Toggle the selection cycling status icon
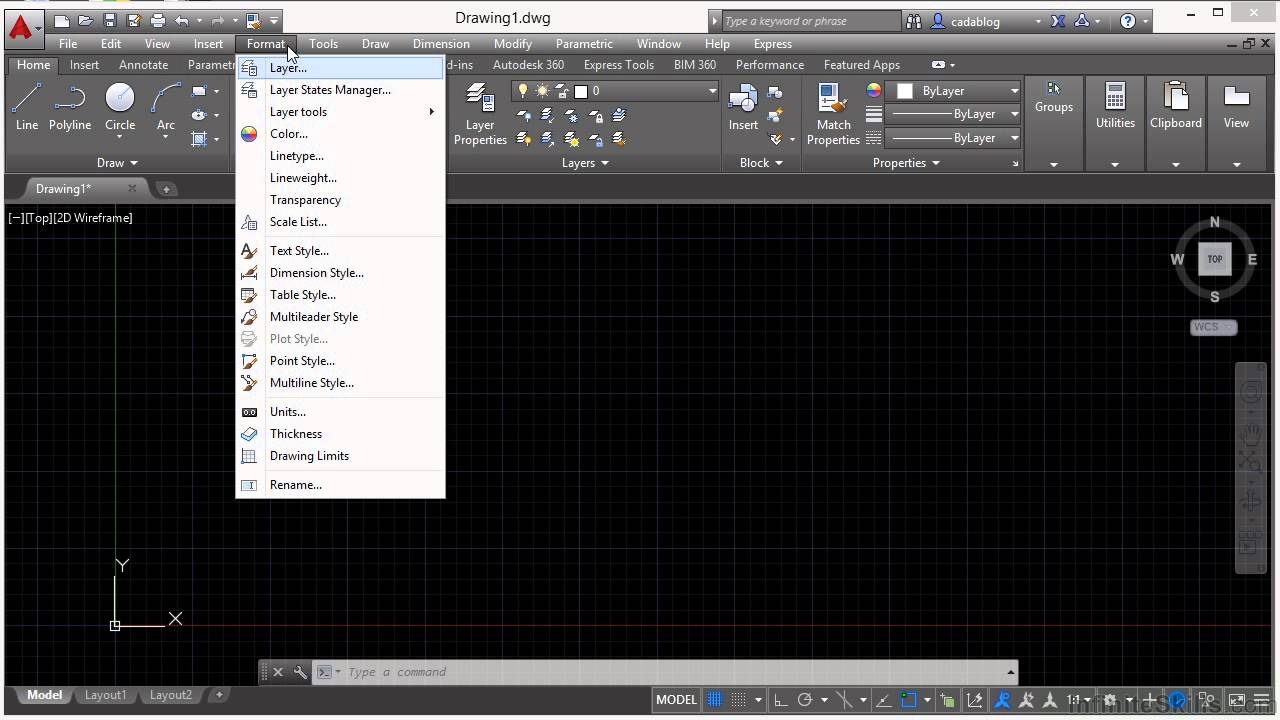 (948, 700)
